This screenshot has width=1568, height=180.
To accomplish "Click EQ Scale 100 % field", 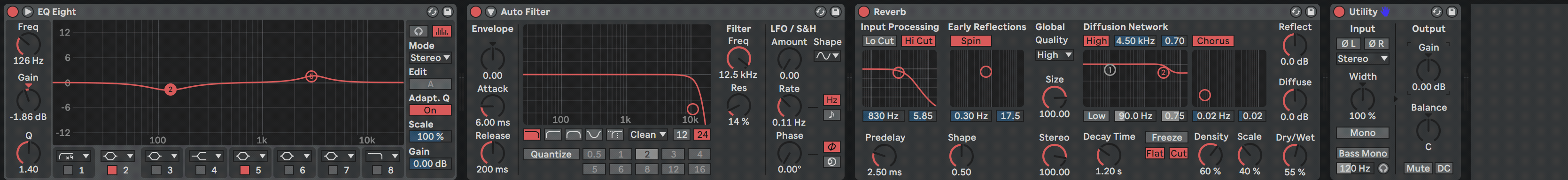I will pyautogui.click(x=430, y=137).
